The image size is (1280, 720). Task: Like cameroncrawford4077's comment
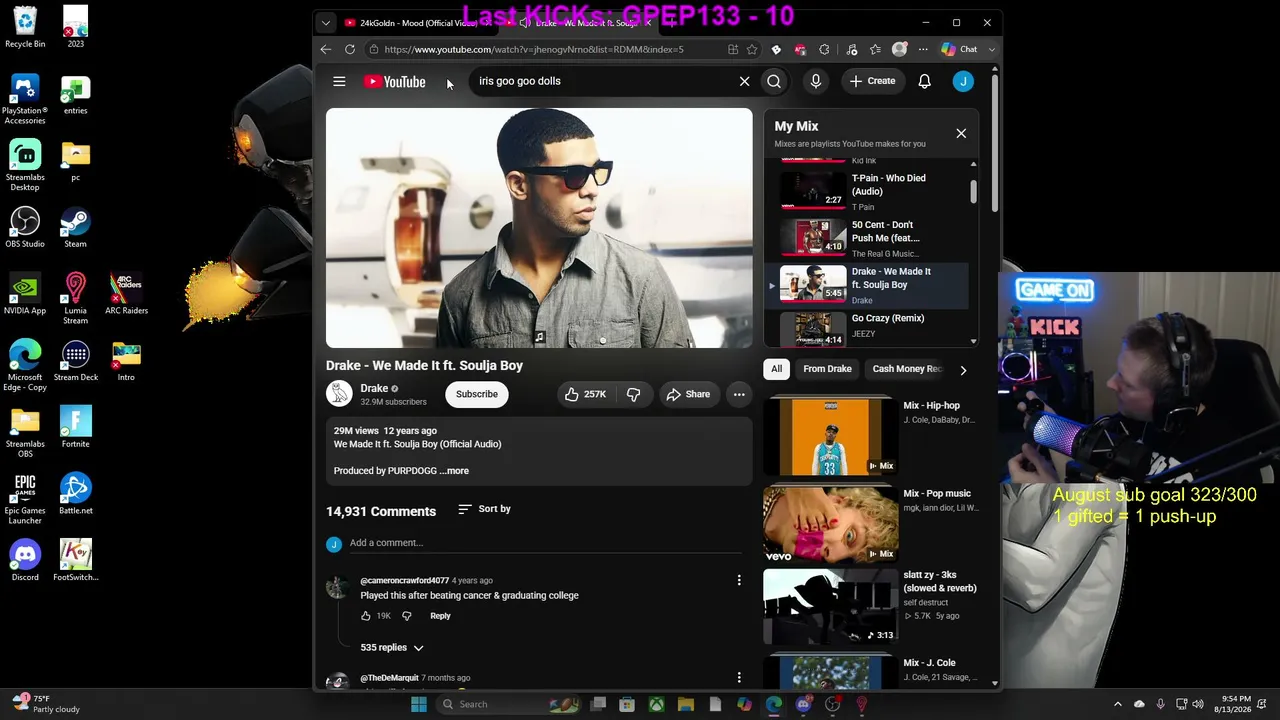coord(366,616)
